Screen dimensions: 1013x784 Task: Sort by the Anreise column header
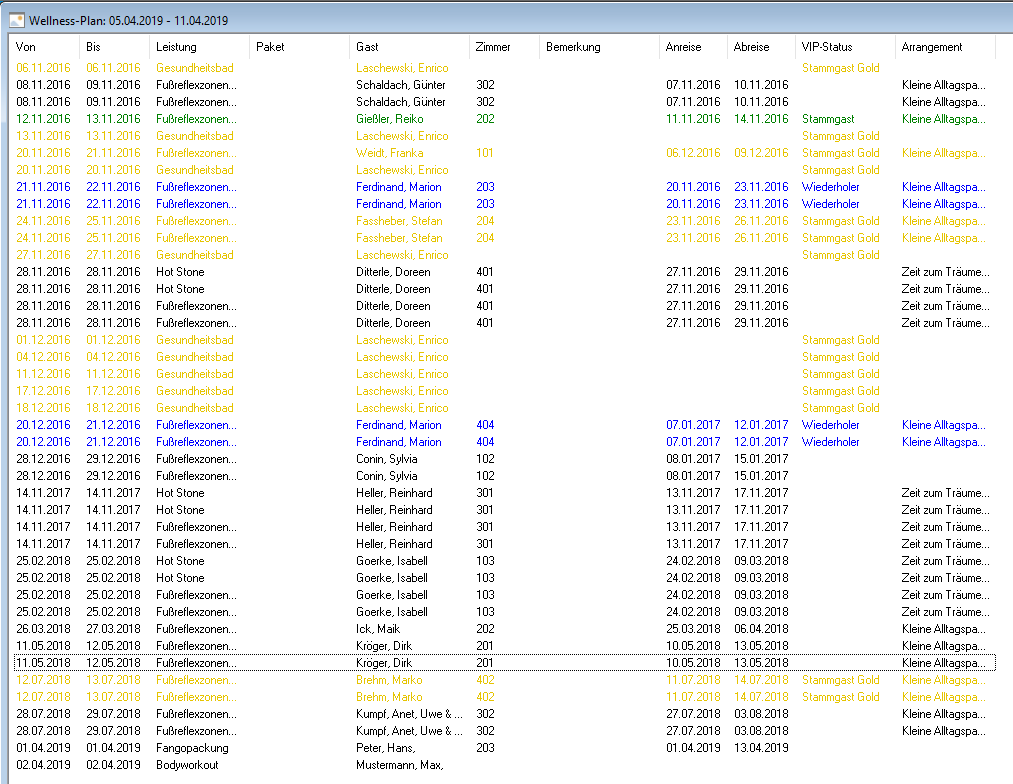(693, 47)
